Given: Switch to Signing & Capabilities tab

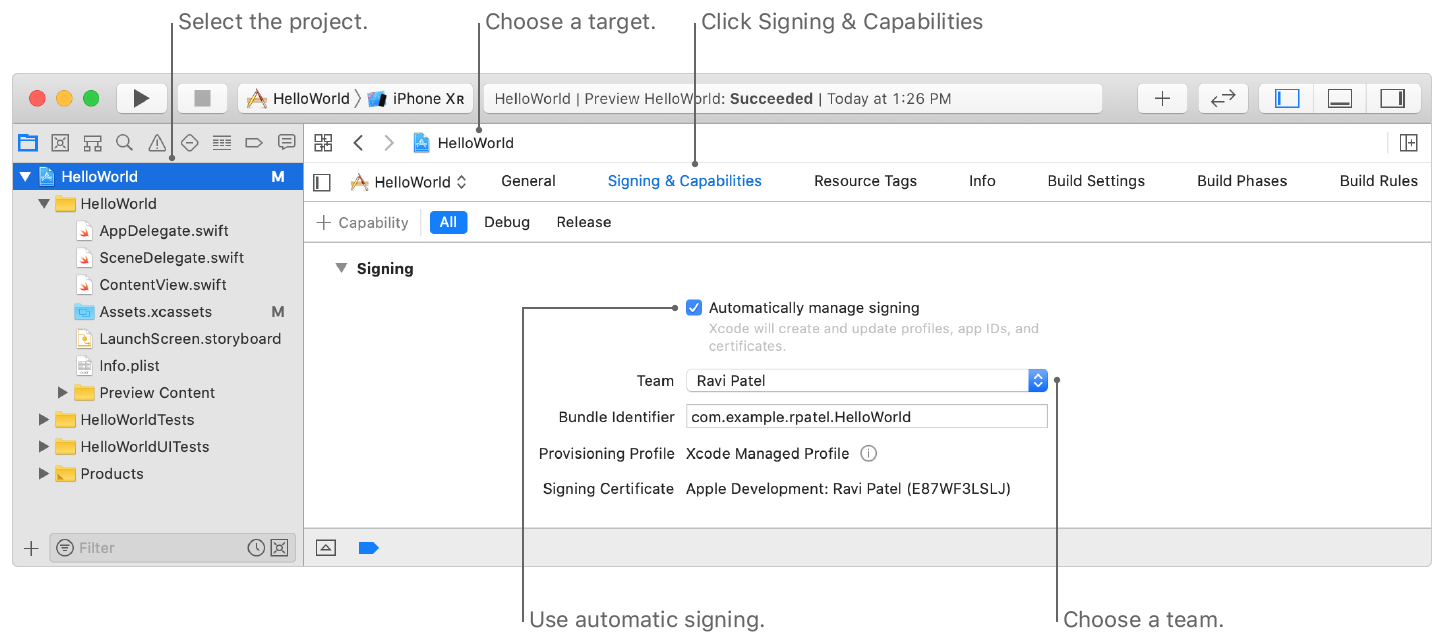Looking at the screenshot, I should click(x=685, y=181).
